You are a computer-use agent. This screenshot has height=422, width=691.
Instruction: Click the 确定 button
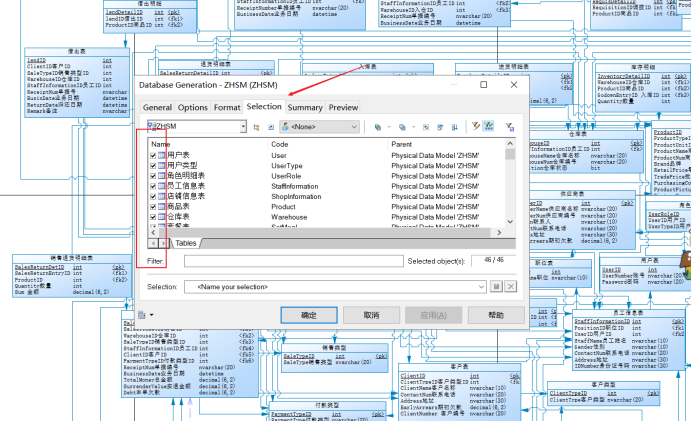click(309, 315)
